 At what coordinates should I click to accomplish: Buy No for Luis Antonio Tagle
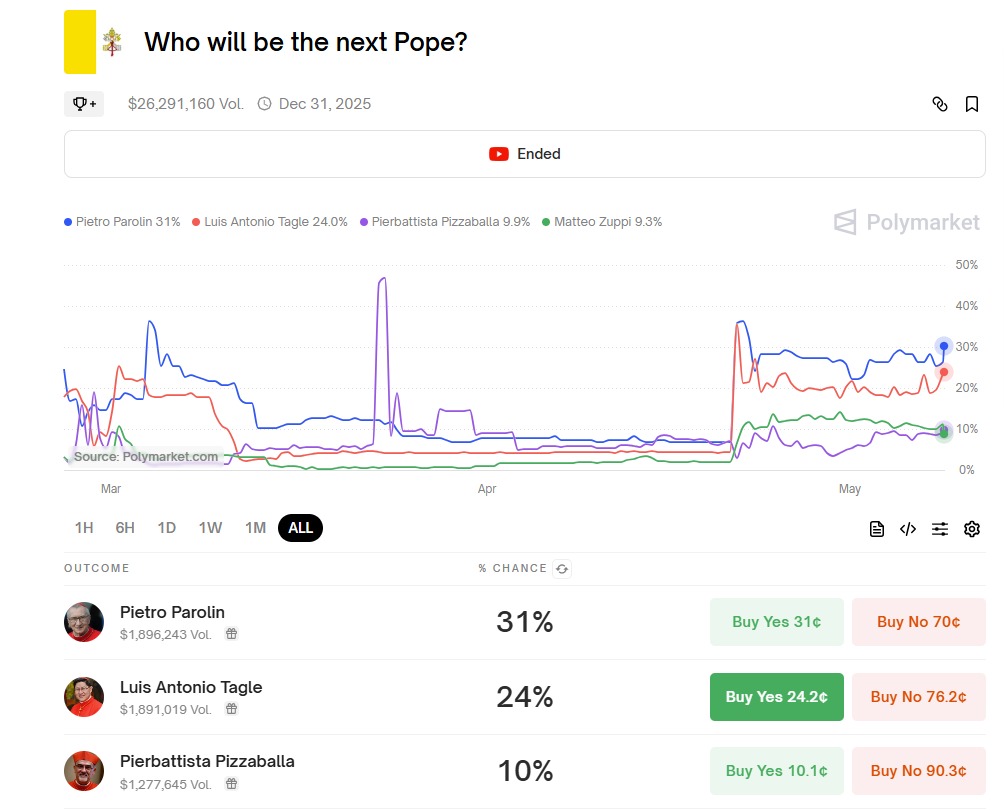(918, 697)
